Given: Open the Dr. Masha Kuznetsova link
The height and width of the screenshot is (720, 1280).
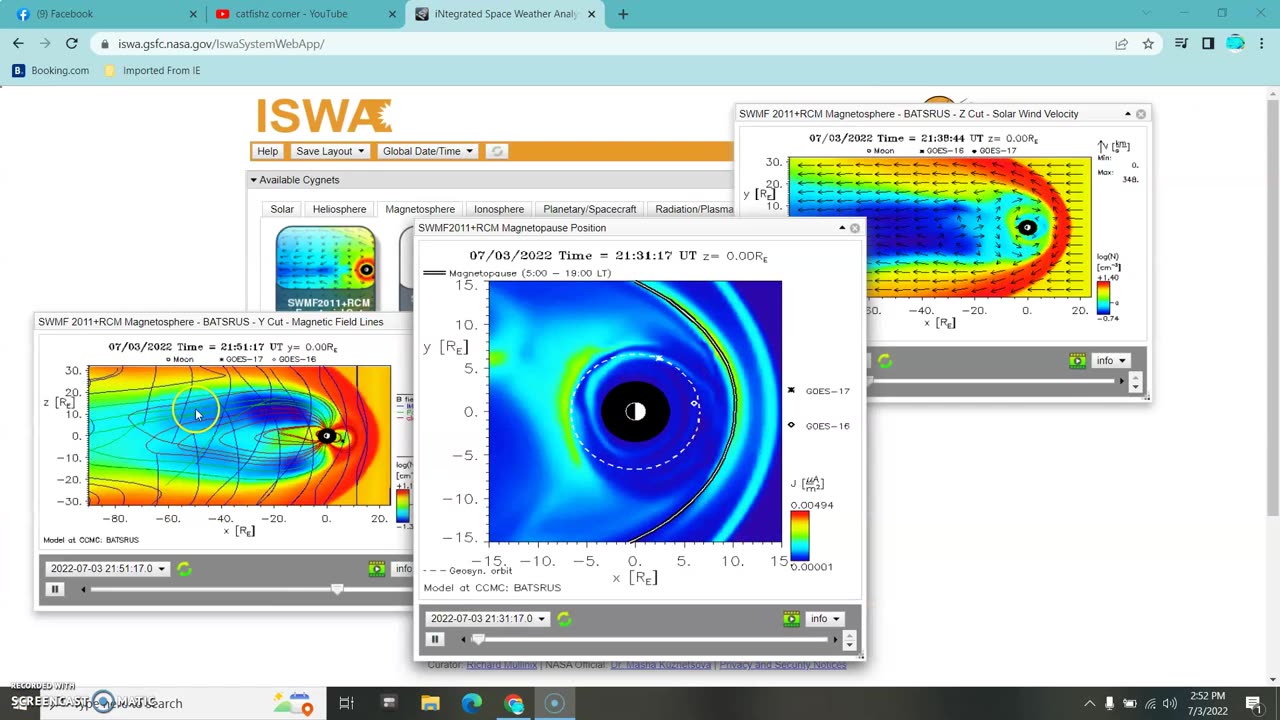Looking at the screenshot, I should [660, 665].
